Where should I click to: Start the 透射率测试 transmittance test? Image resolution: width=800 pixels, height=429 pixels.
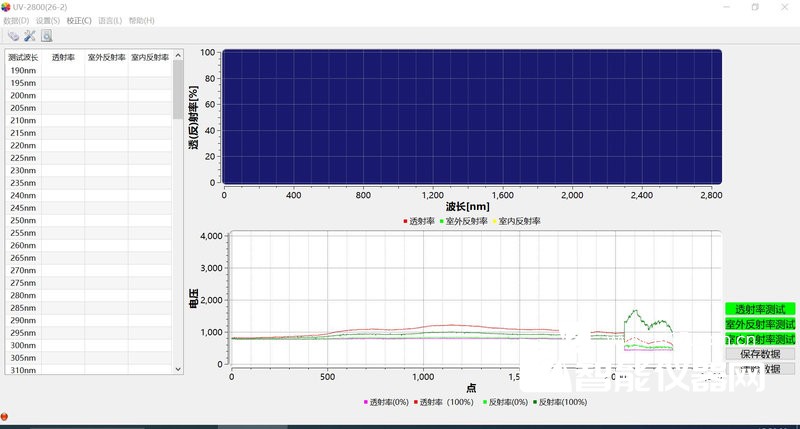coord(760,309)
